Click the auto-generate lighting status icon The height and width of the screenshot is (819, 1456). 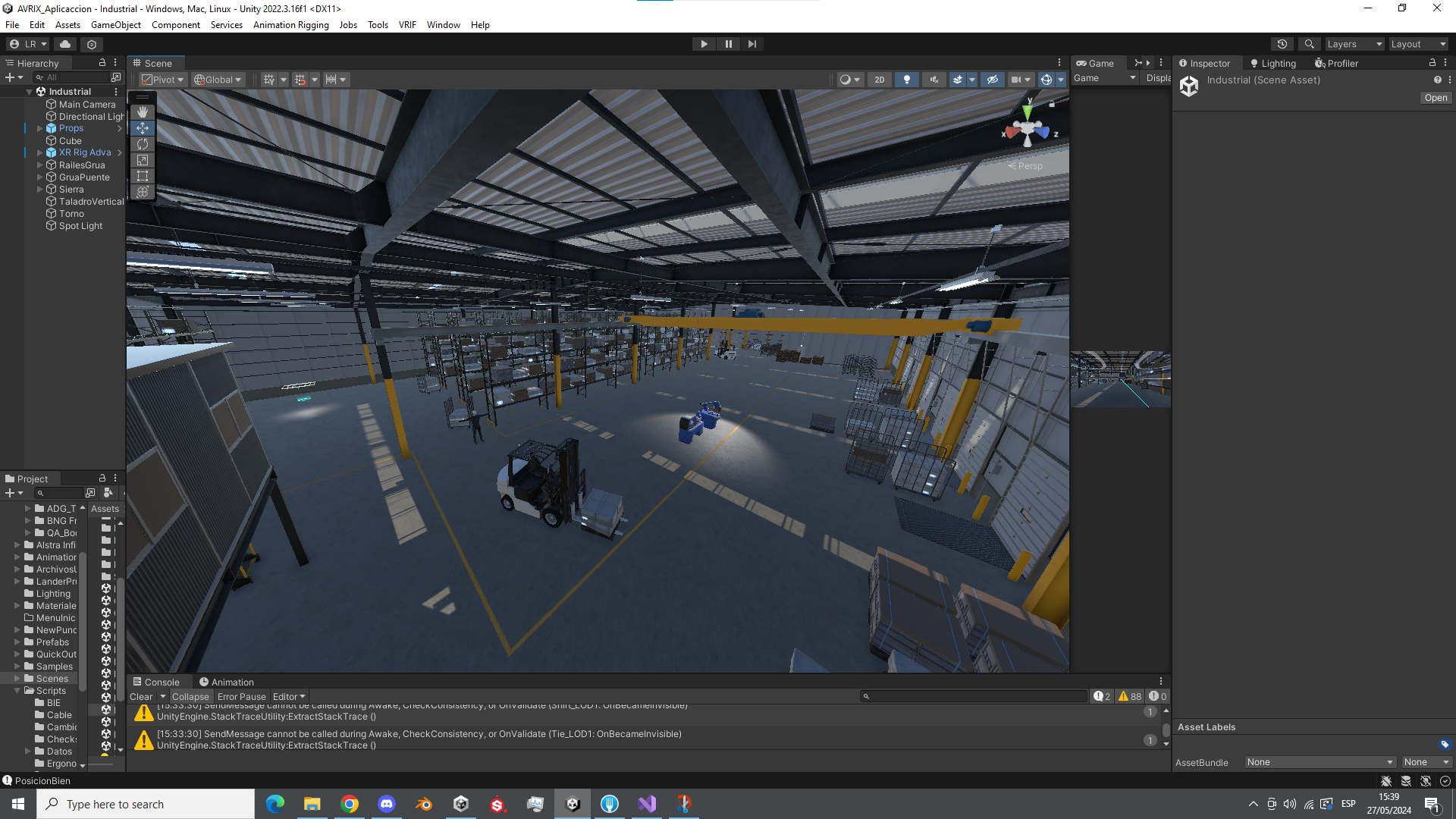pyautogui.click(x=1426, y=781)
